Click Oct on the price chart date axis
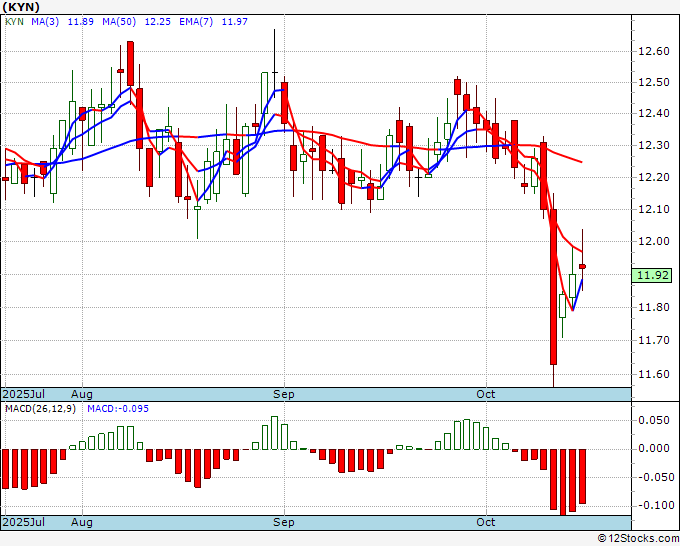Screen dimensions: 680x546 (486, 394)
